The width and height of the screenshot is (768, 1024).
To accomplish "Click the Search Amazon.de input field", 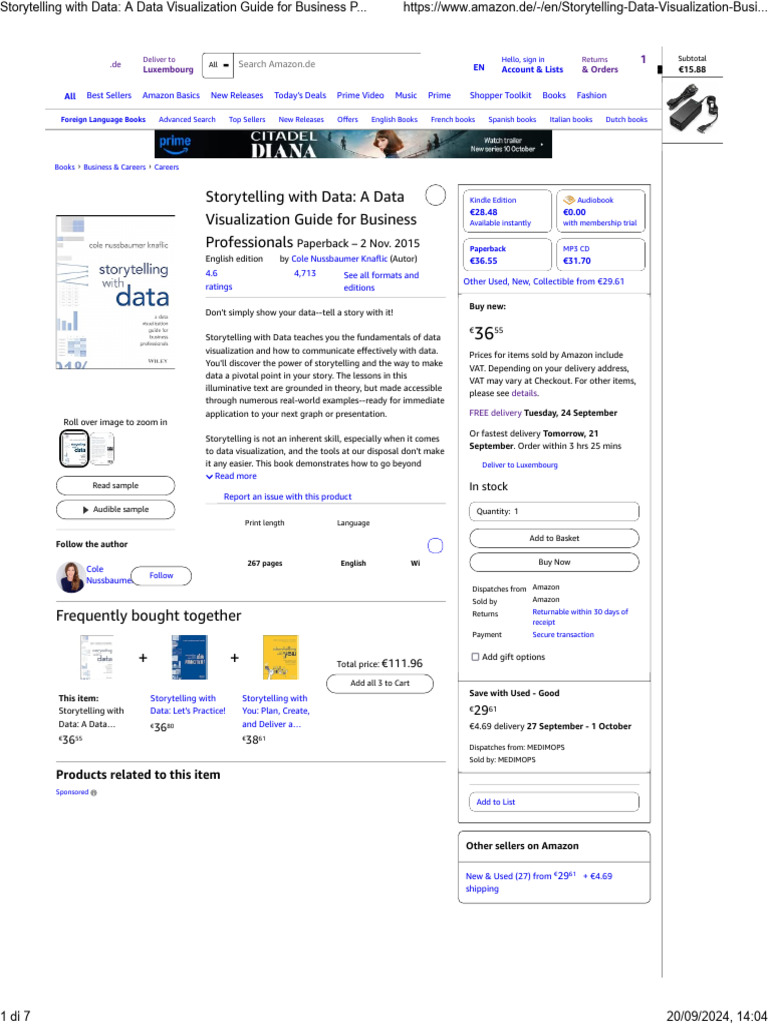I will [327, 65].
